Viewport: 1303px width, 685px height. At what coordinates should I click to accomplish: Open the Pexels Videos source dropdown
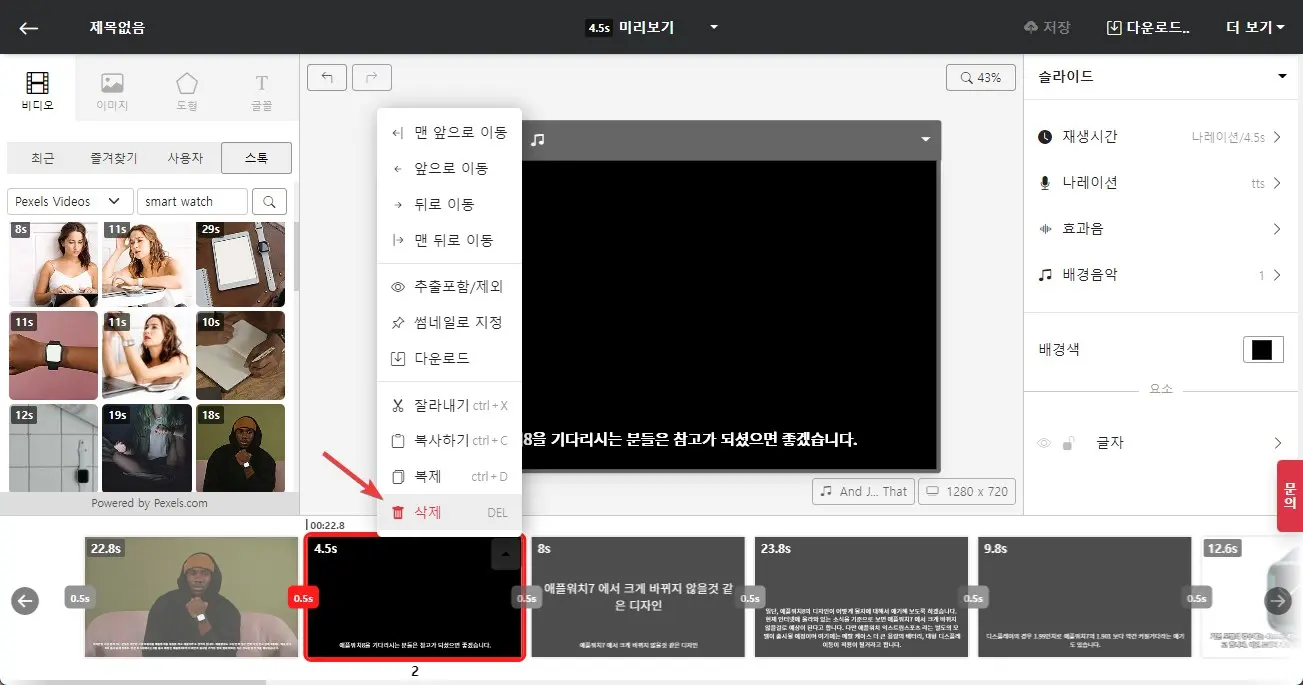69,201
